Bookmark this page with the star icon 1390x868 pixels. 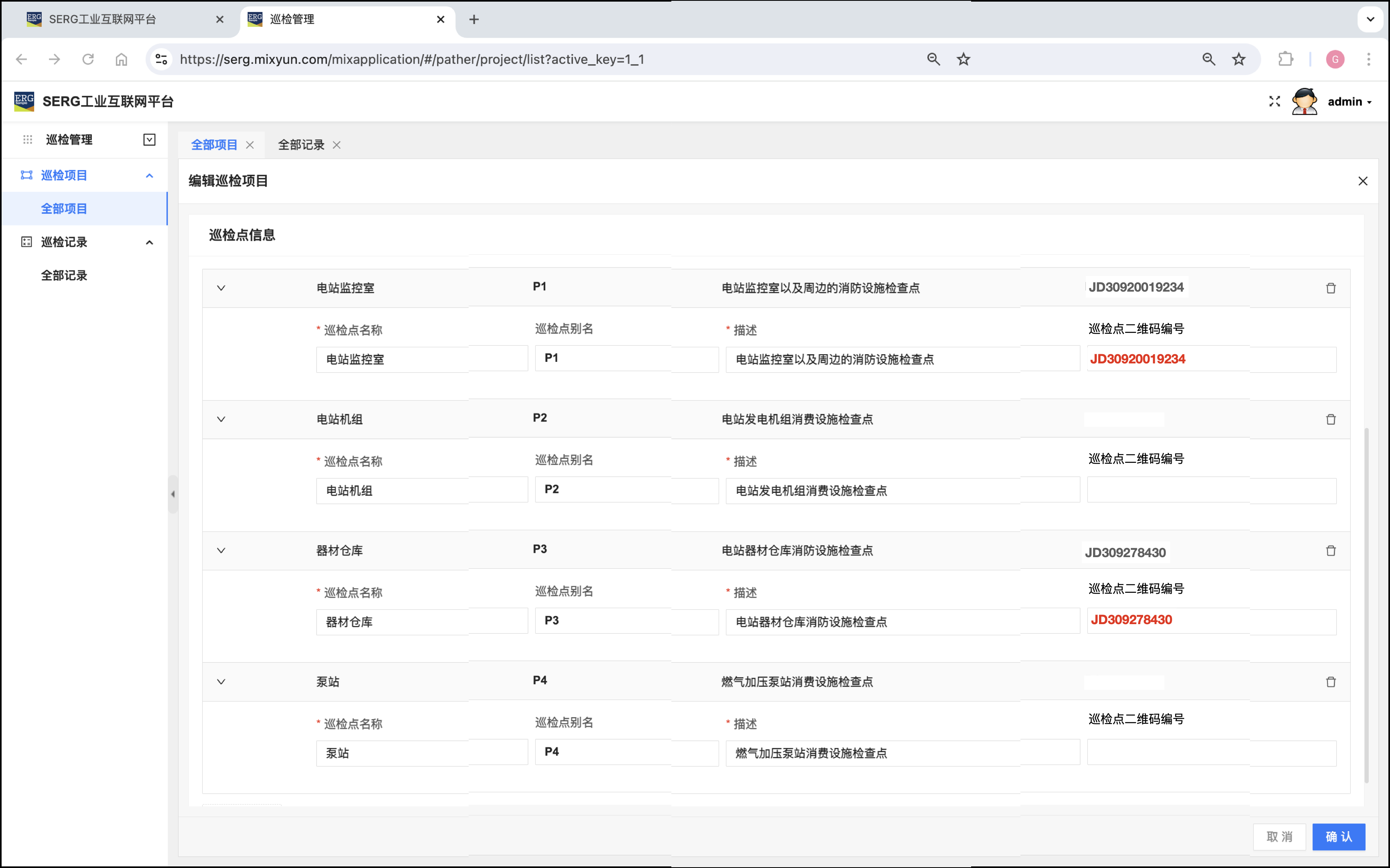[1238, 59]
